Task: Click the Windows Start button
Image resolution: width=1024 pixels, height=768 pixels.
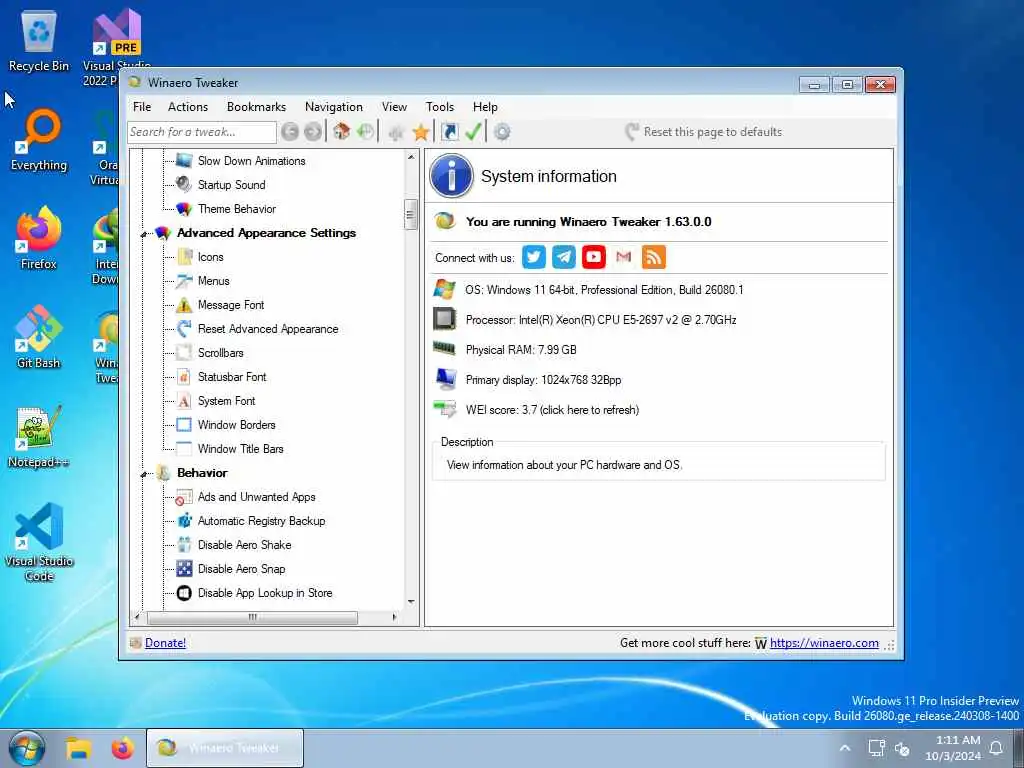Action: pos(27,748)
